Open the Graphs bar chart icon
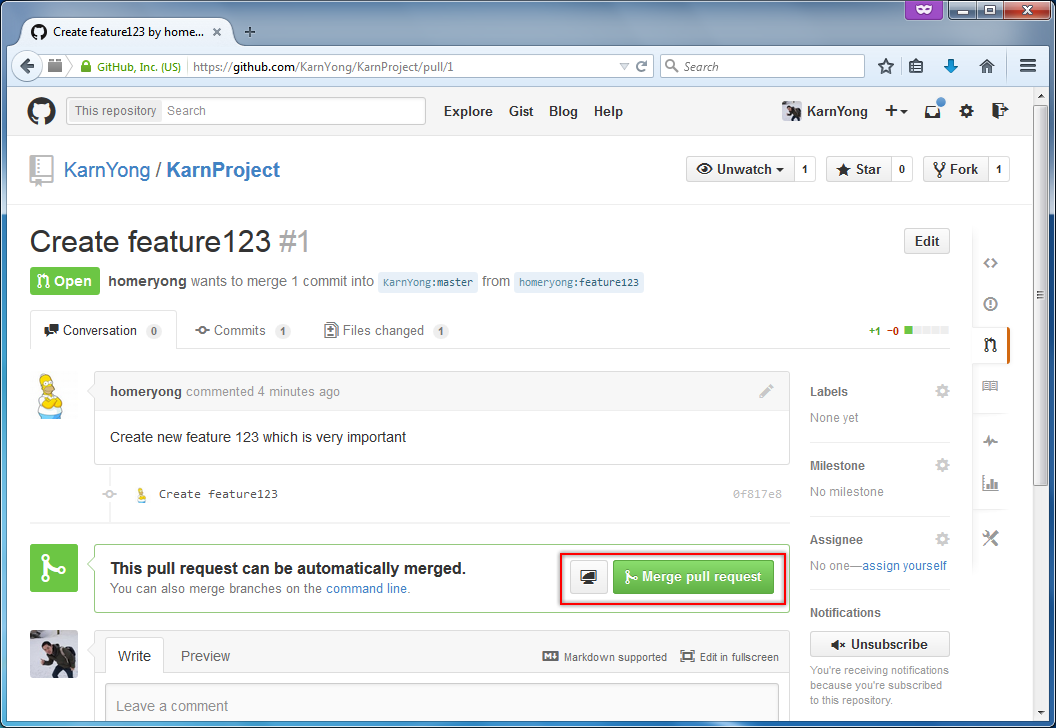 click(990, 484)
